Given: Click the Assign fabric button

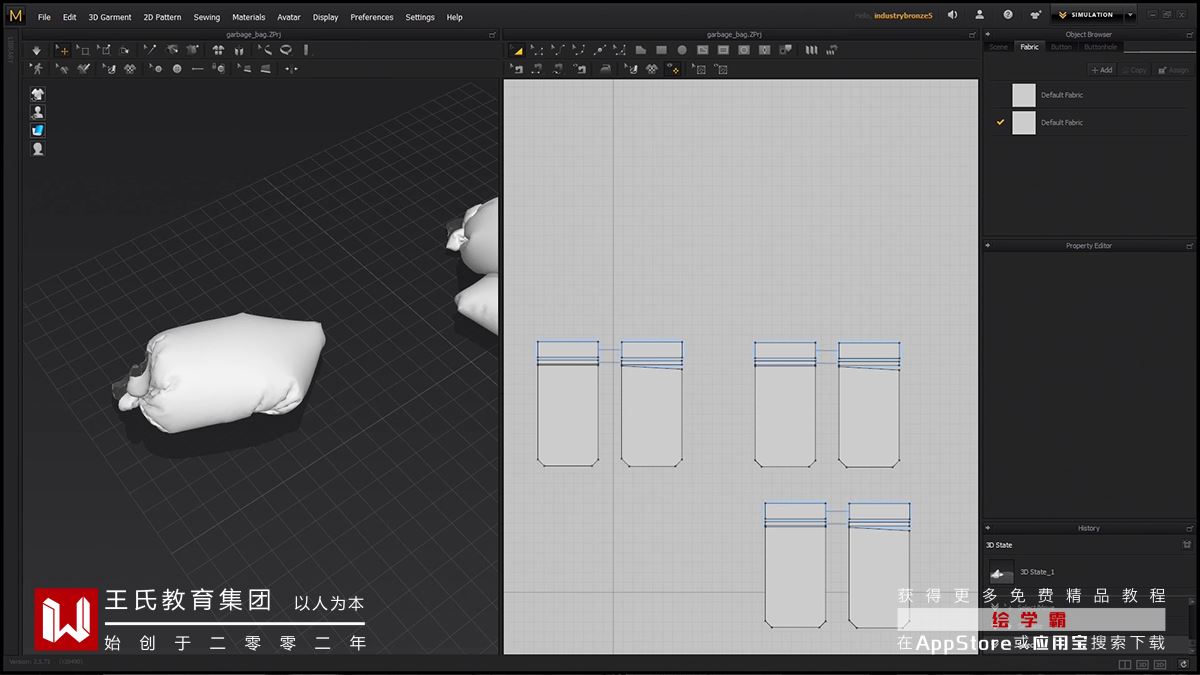Looking at the screenshot, I should tap(1173, 70).
